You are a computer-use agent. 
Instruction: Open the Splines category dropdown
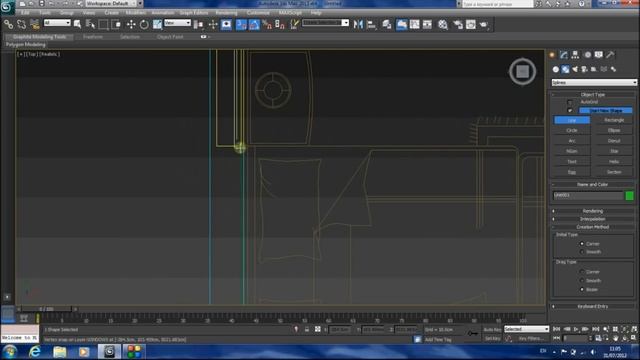pos(594,82)
